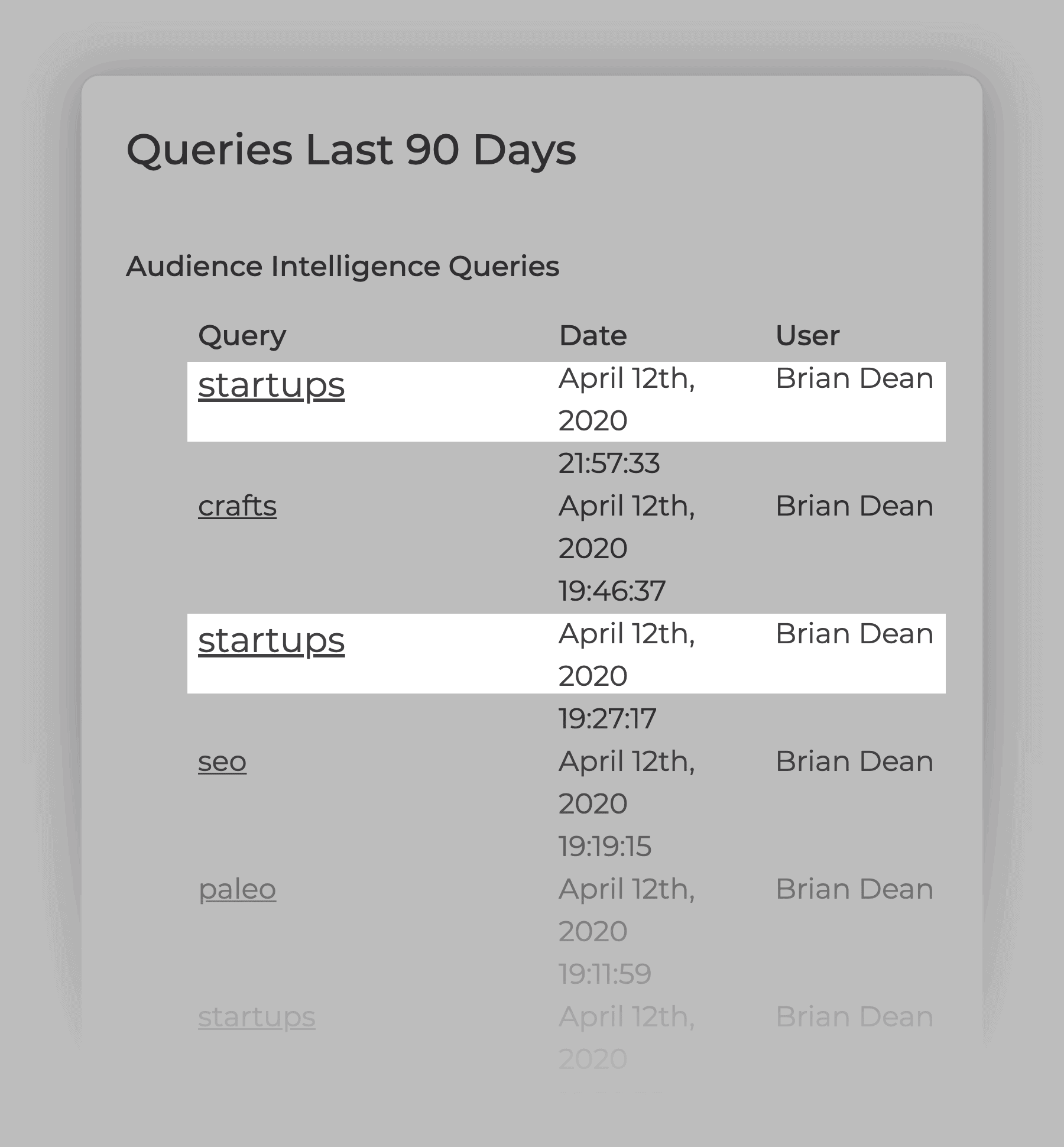Open the startups query logged at 19:27:17
This screenshot has height=1147, width=1064.
[x=271, y=641]
